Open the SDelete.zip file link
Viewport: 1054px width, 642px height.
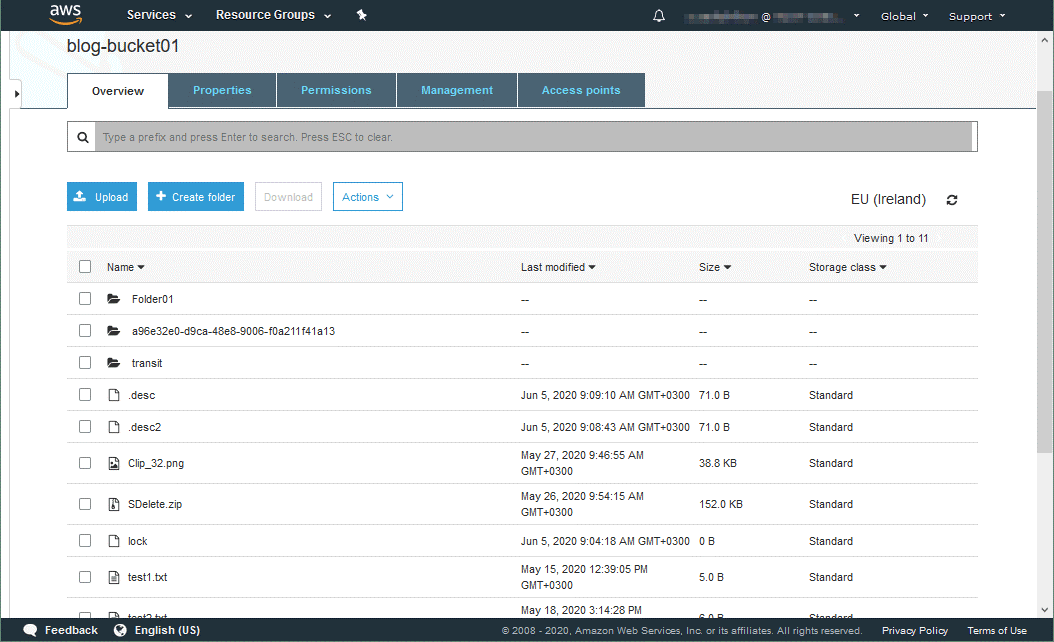tap(155, 504)
